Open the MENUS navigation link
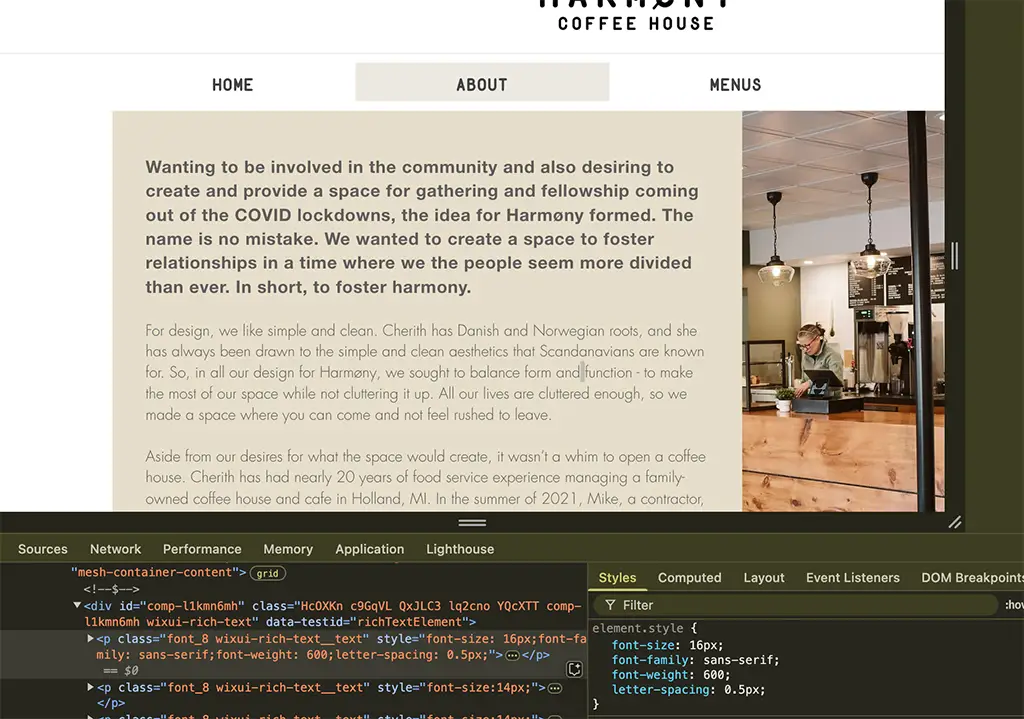The height and width of the screenshot is (719, 1024). tap(735, 85)
